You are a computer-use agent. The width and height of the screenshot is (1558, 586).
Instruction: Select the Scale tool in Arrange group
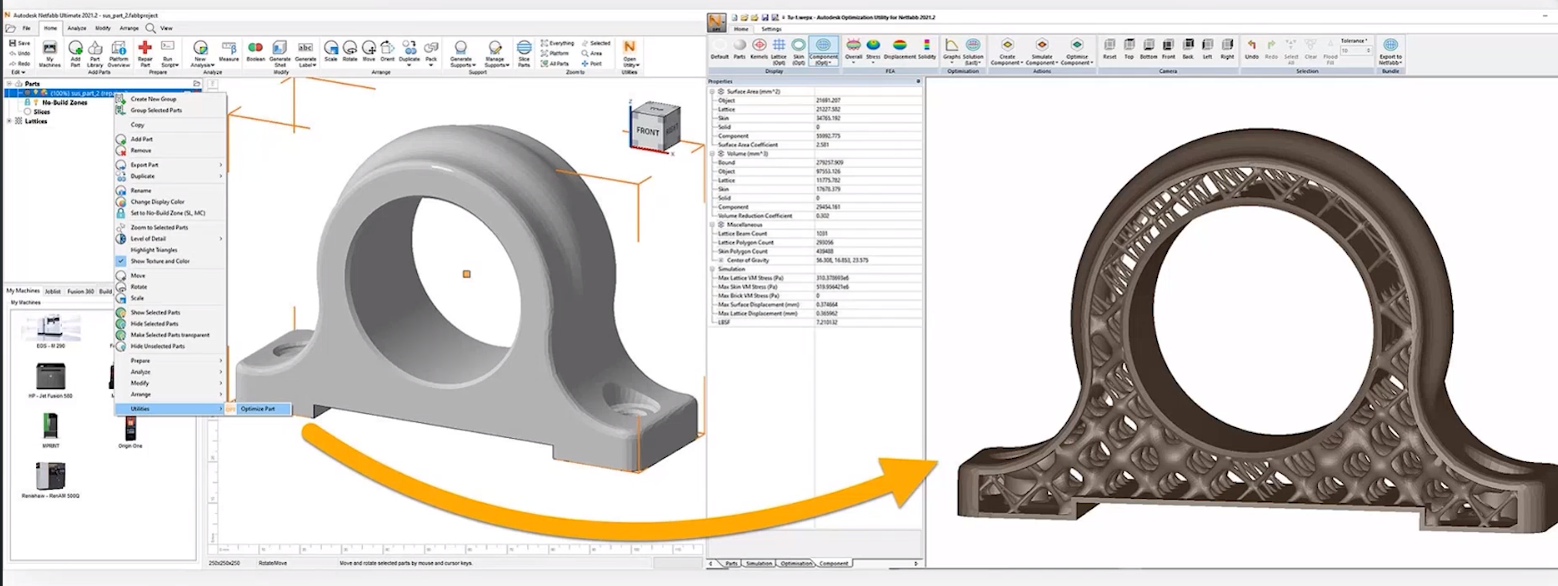pos(330,52)
